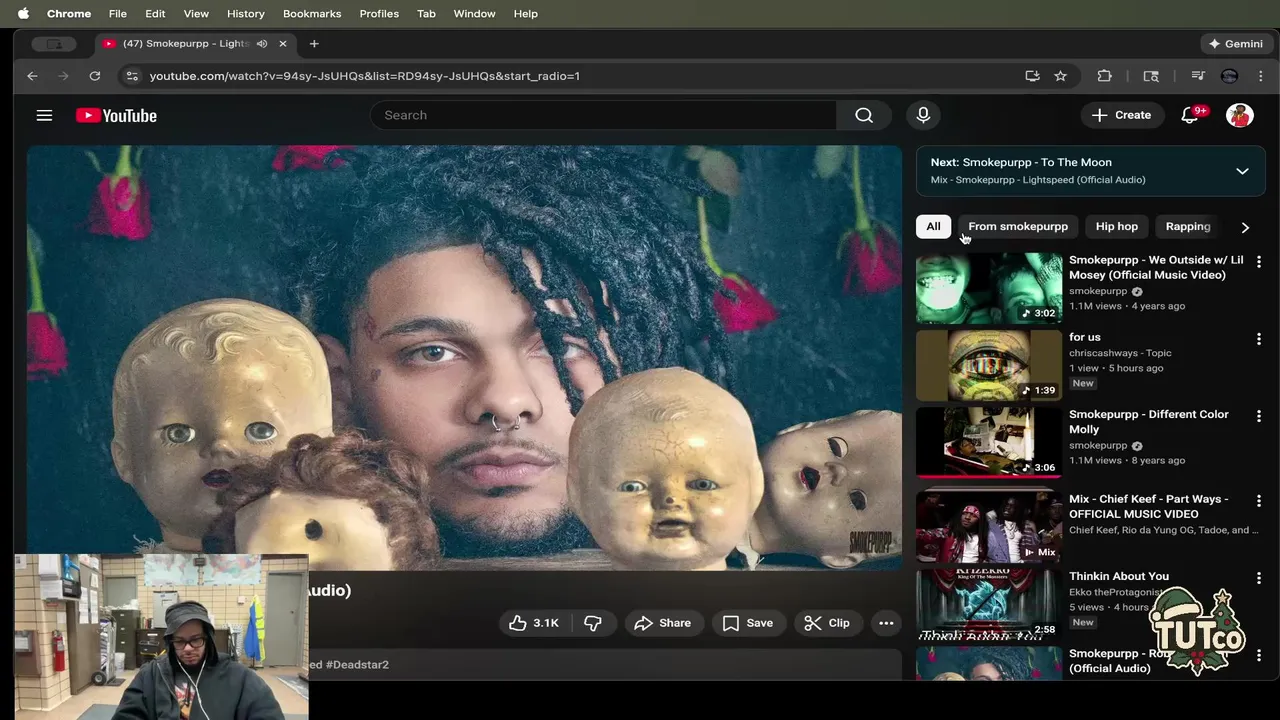1280x720 pixels.
Task: Open the YouTube account avatar menu
Action: [1240, 115]
